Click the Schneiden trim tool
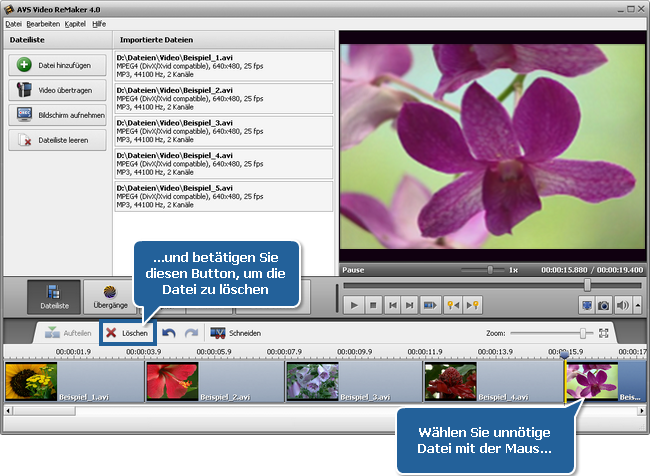650x476 pixels. click(x=235, y=333)
